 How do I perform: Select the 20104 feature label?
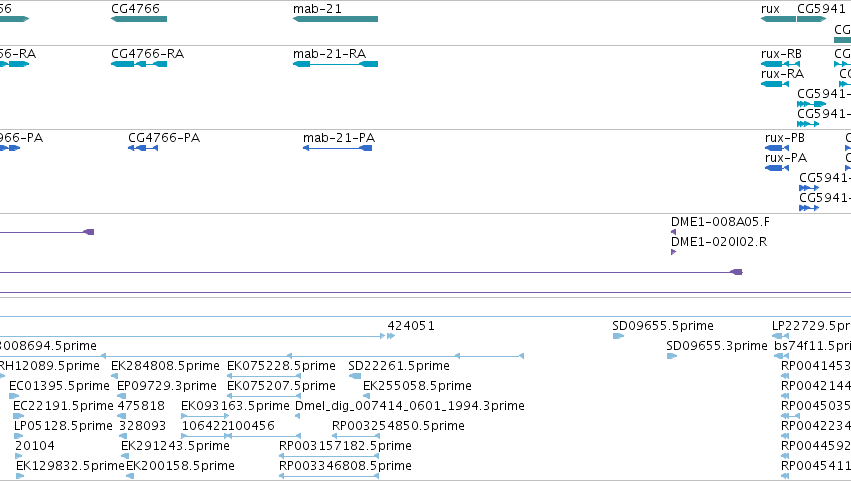[x=35, y=446]
